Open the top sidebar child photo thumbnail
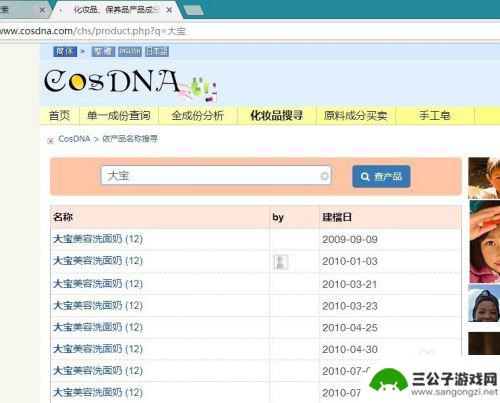This screenshot has height=403, width=500. 484,178
